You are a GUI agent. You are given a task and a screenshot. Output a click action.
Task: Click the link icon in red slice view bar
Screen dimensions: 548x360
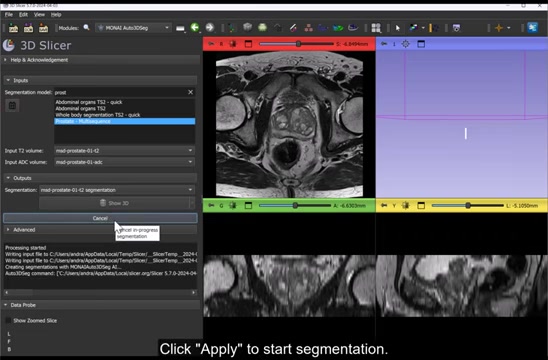click(232, 44)
